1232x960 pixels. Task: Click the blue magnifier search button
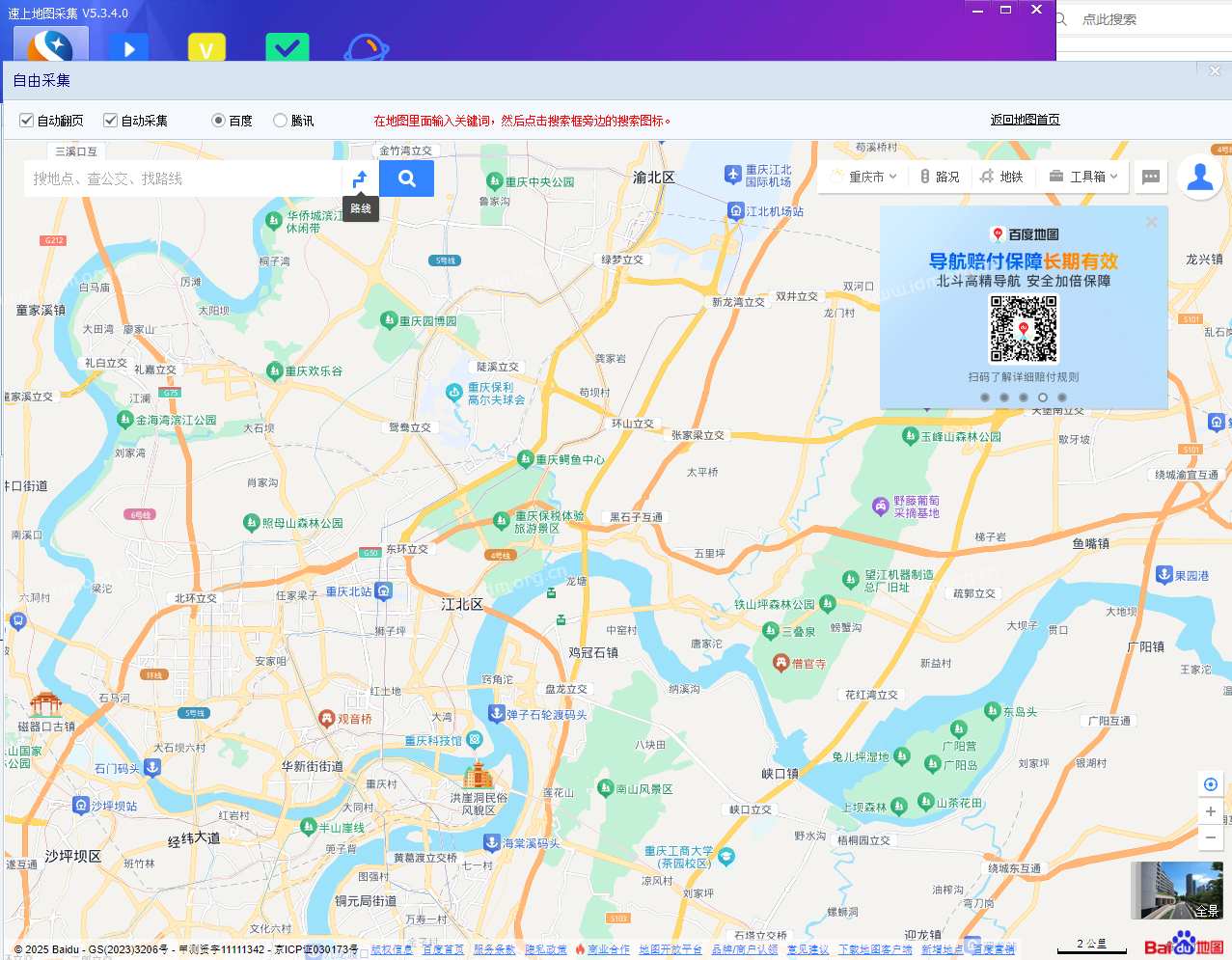[406, 178]
